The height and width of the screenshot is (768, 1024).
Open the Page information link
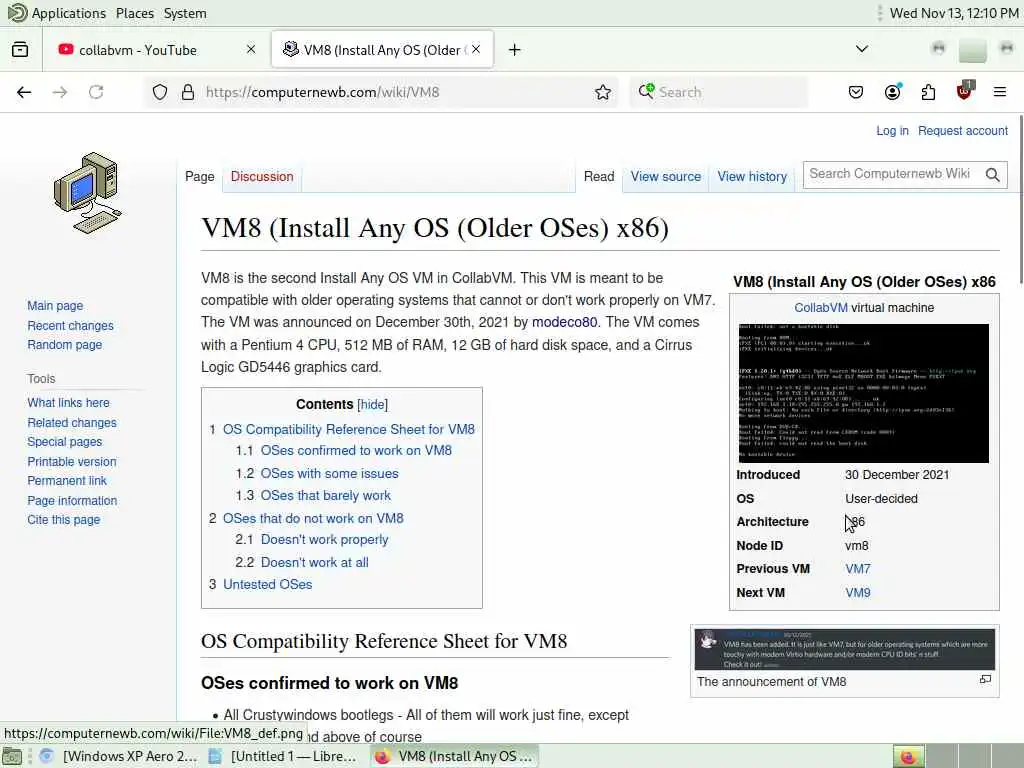[72, 501]
